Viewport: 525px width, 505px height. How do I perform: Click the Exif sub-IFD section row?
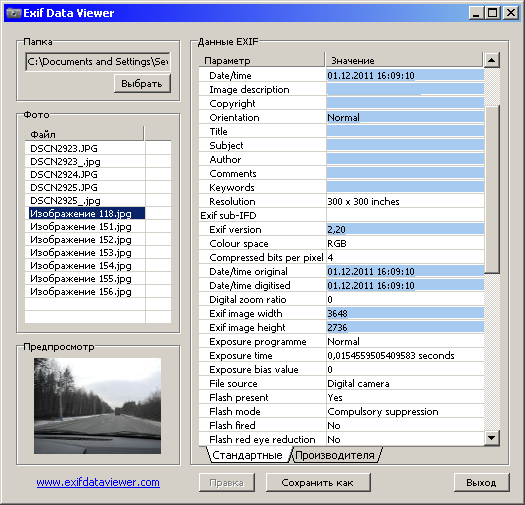(x=342, y=215)
